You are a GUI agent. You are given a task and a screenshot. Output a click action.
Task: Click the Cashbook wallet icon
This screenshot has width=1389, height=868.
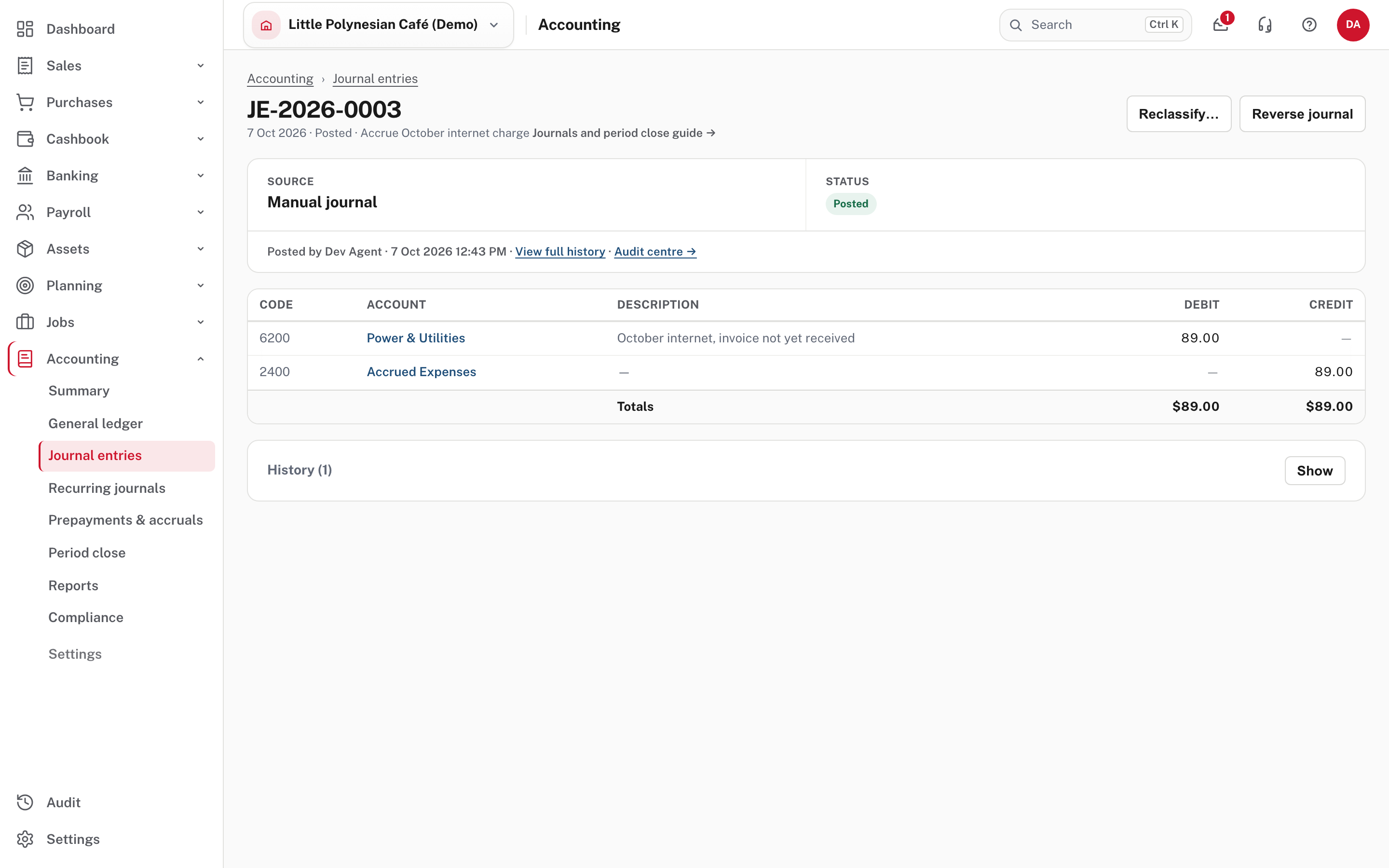pos(25,139)
